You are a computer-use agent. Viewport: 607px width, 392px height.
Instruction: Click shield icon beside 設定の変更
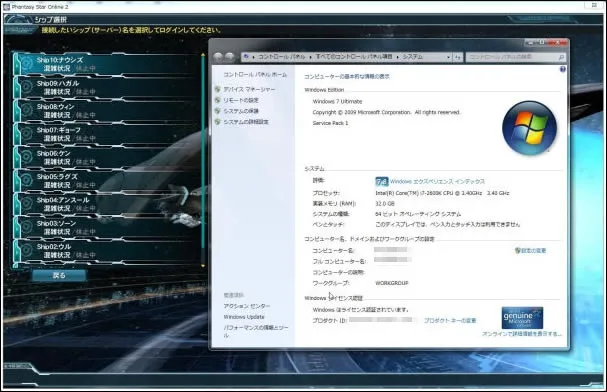[518, 251]
